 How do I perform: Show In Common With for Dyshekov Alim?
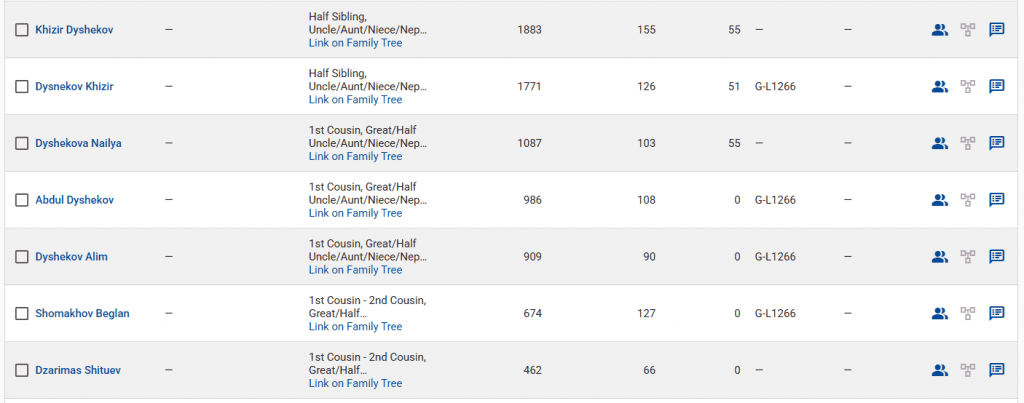(939, 257)
